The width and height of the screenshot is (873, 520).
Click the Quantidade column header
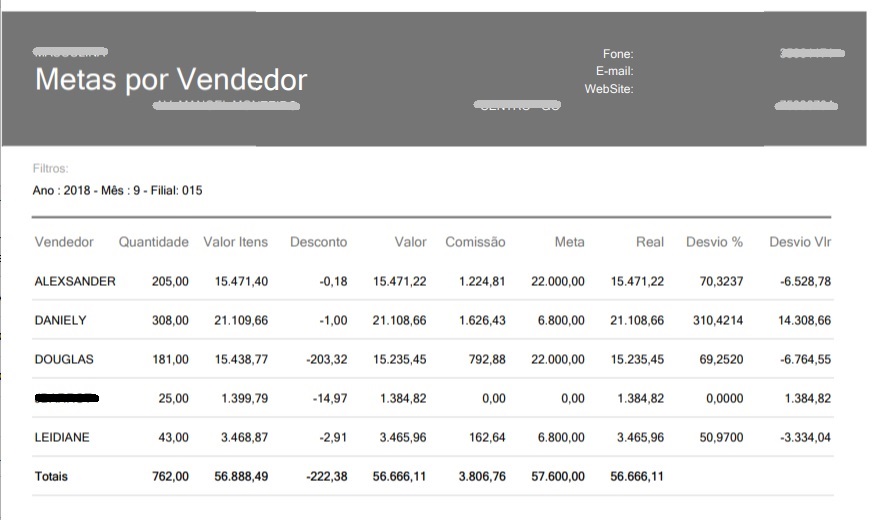(153, 242)
